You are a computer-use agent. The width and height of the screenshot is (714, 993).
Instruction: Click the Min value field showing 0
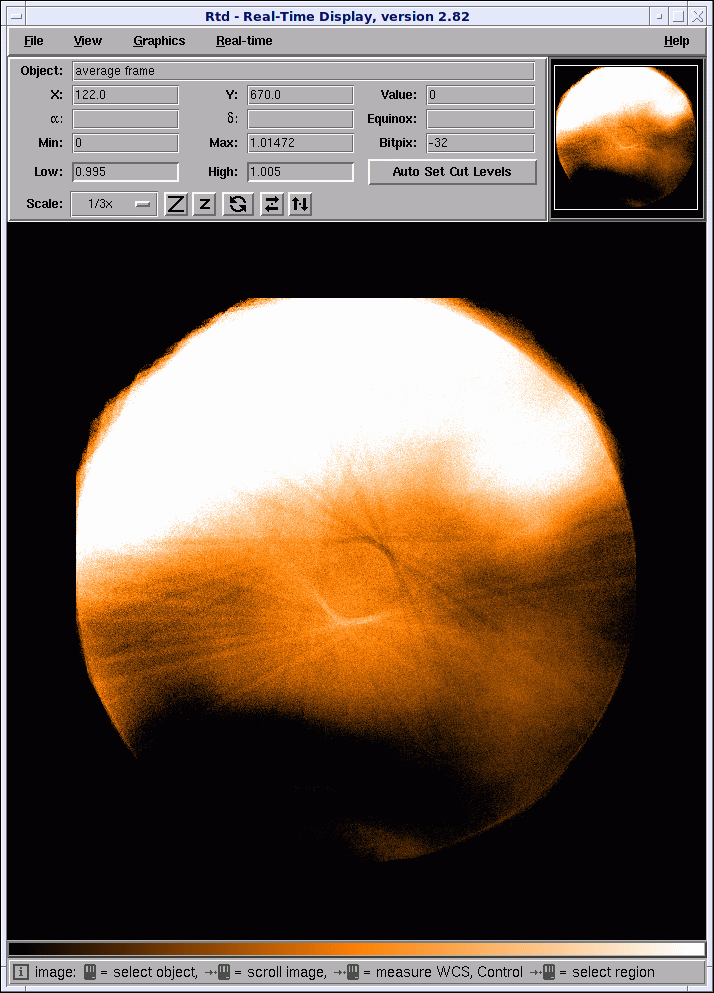point(125,143)
